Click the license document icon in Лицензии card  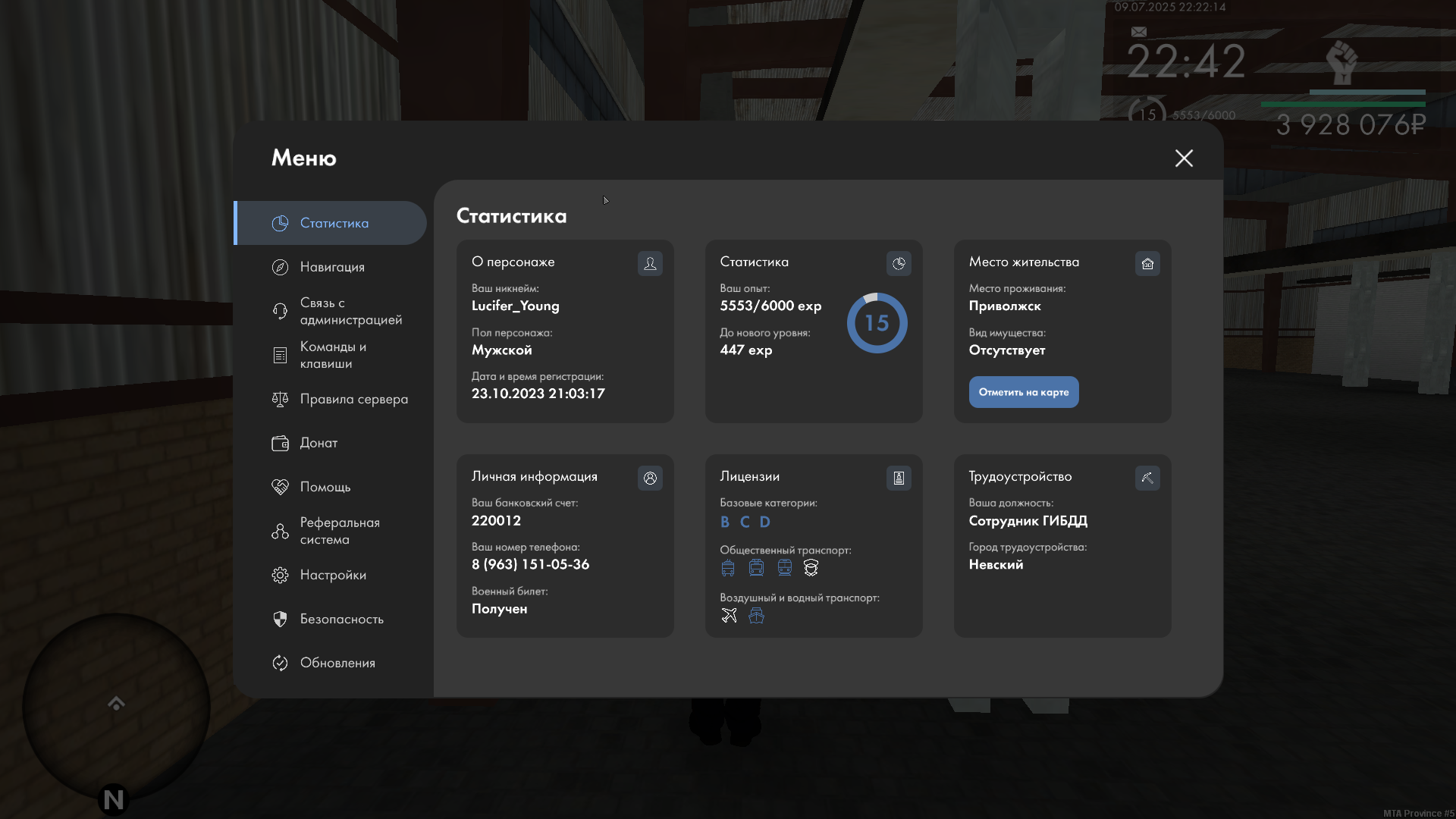click(899, 478)
